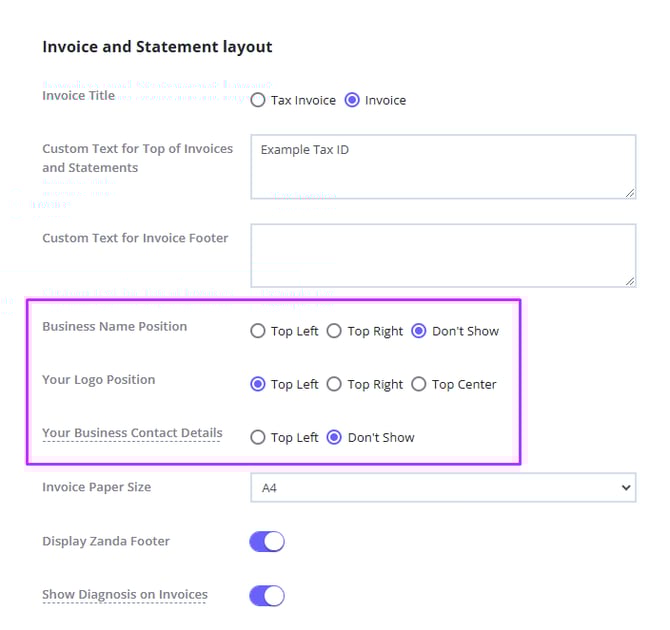Set Your Logo Position to Top Left
Image resolution: width=670 pixels, height=630 pixels.
click(258, 384)
